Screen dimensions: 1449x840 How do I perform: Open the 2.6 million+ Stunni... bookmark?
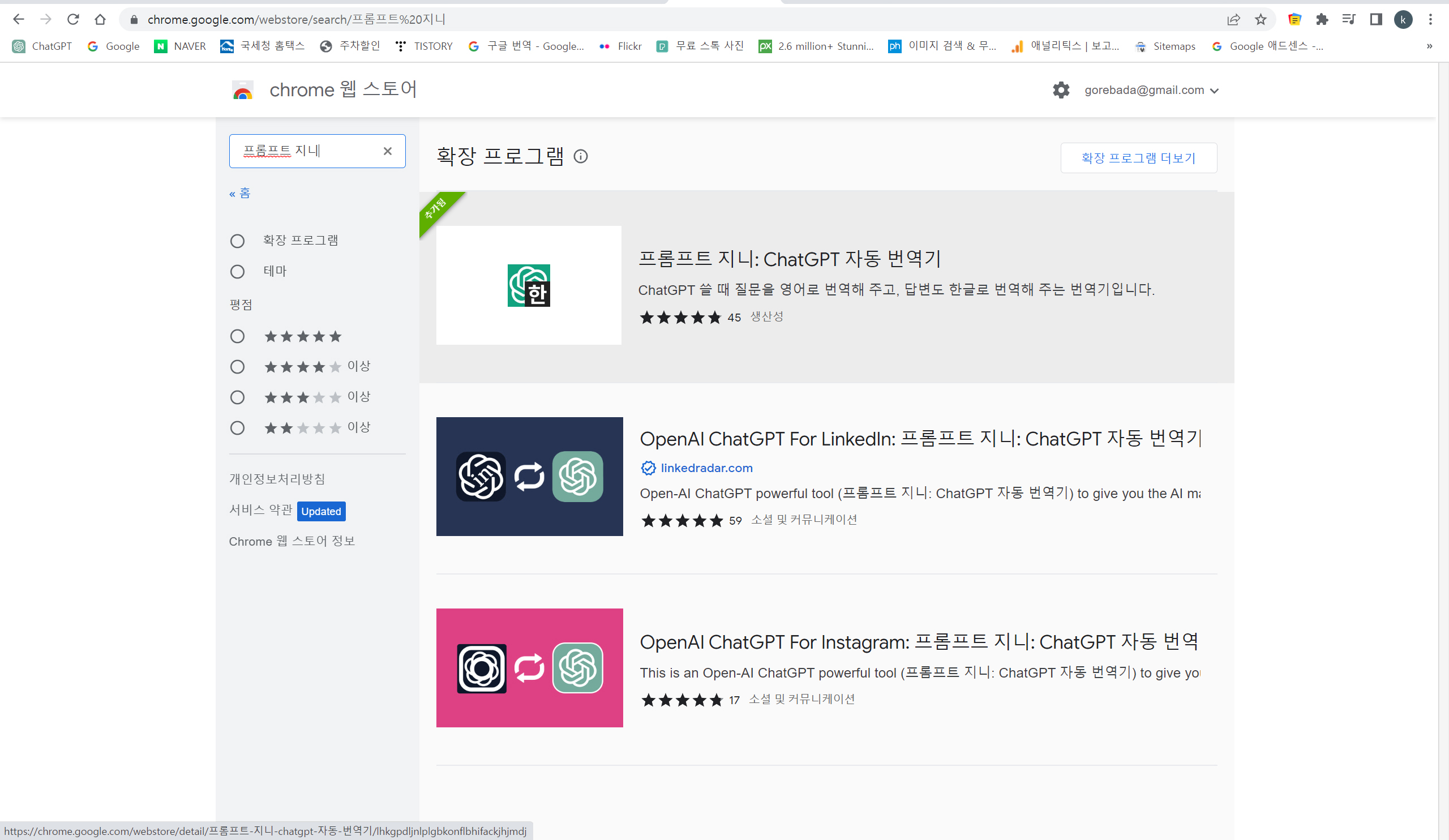816,46
